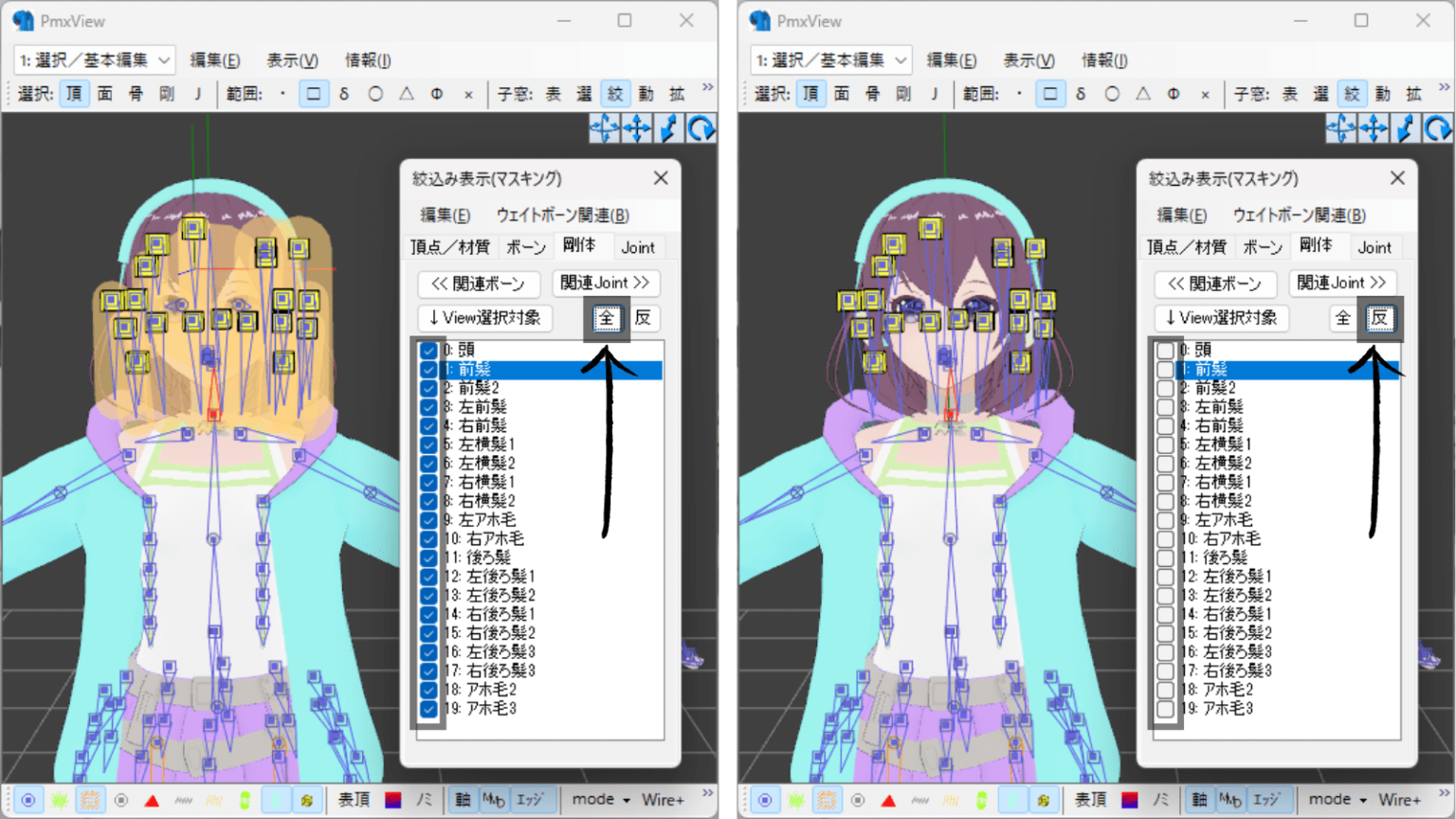Open the Wire+ display dropdown
This screenshot has height=819, width=1456.
(x=664, y=799)
